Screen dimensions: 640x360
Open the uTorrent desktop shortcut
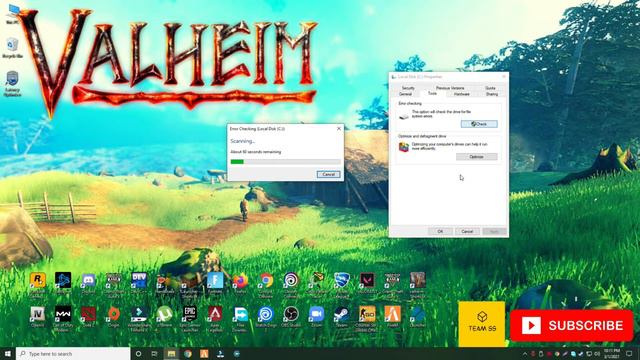(x=164, y=317)
